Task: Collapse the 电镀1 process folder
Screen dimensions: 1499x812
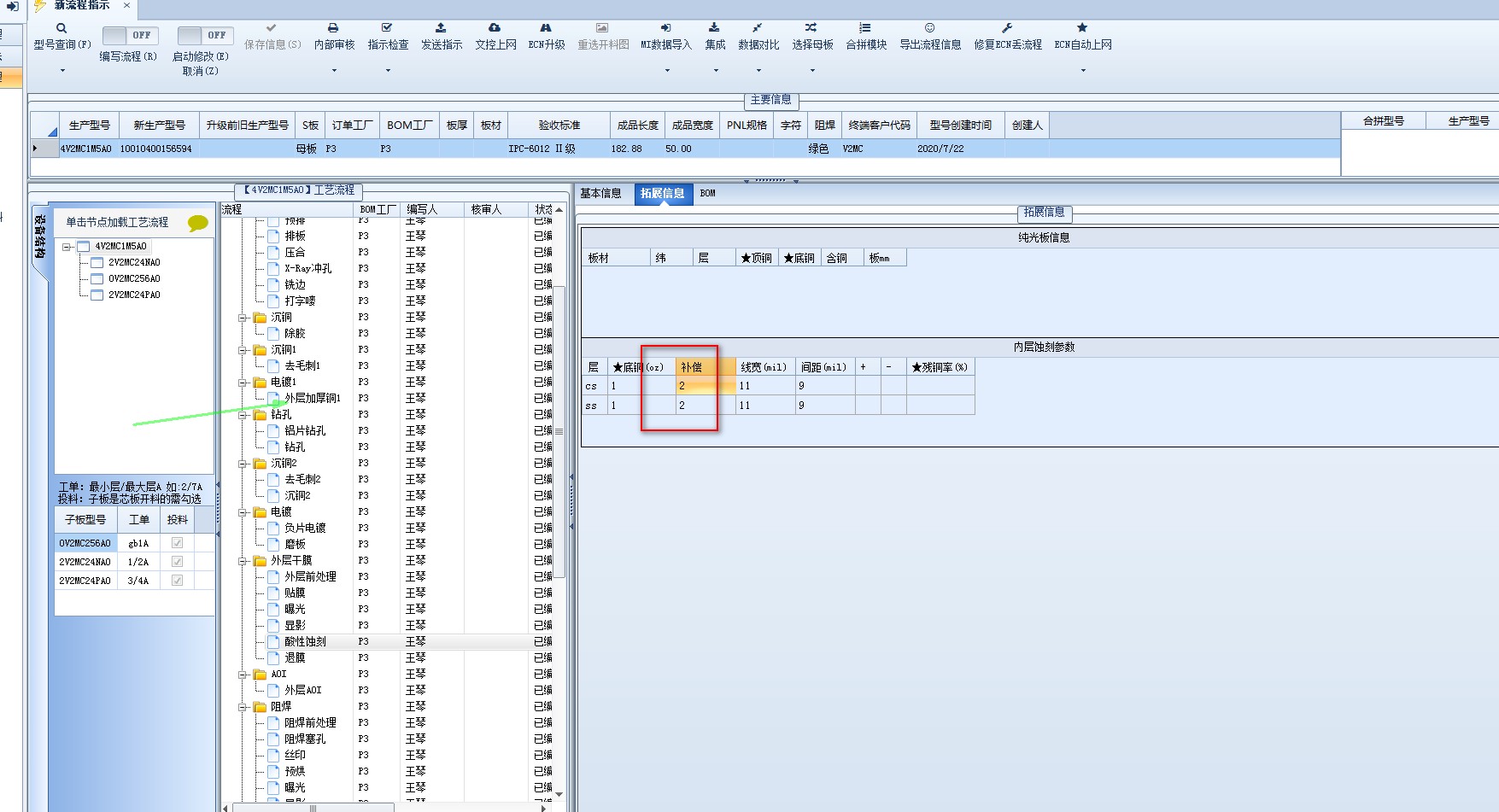Action: 243,383
